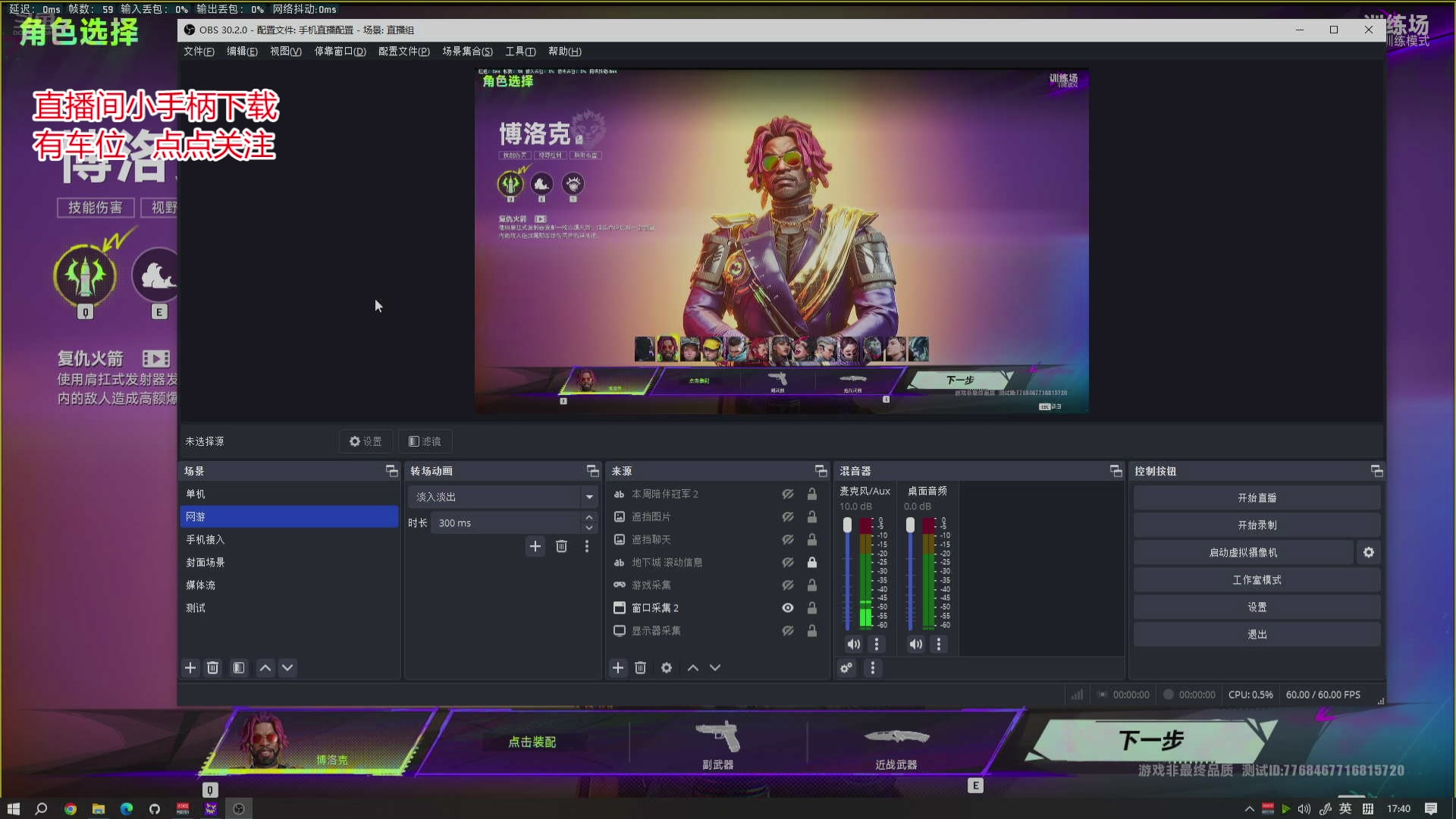This screenshot has width=1456, height=819.
Task: Show the 遮挡图片 source
Action: pyautogui.click(x=789, y=517)
